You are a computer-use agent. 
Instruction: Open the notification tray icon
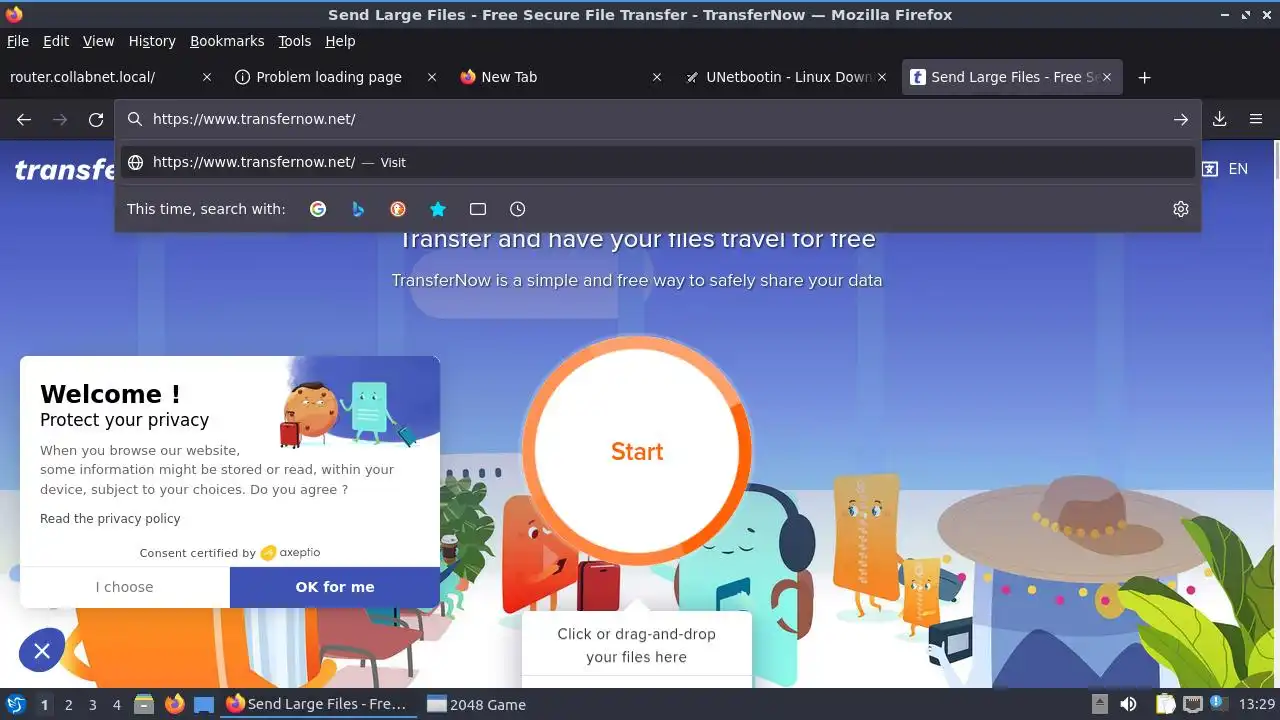[1219, 704]
